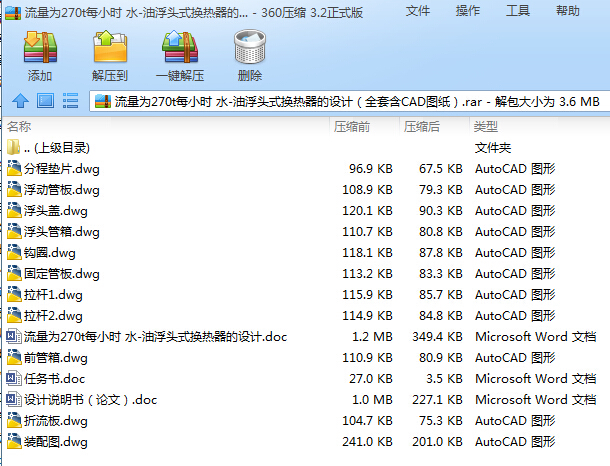610x466 pixels.
Task: Click the 浮头管箱.dwg file icon
Action: pos(14,231)
